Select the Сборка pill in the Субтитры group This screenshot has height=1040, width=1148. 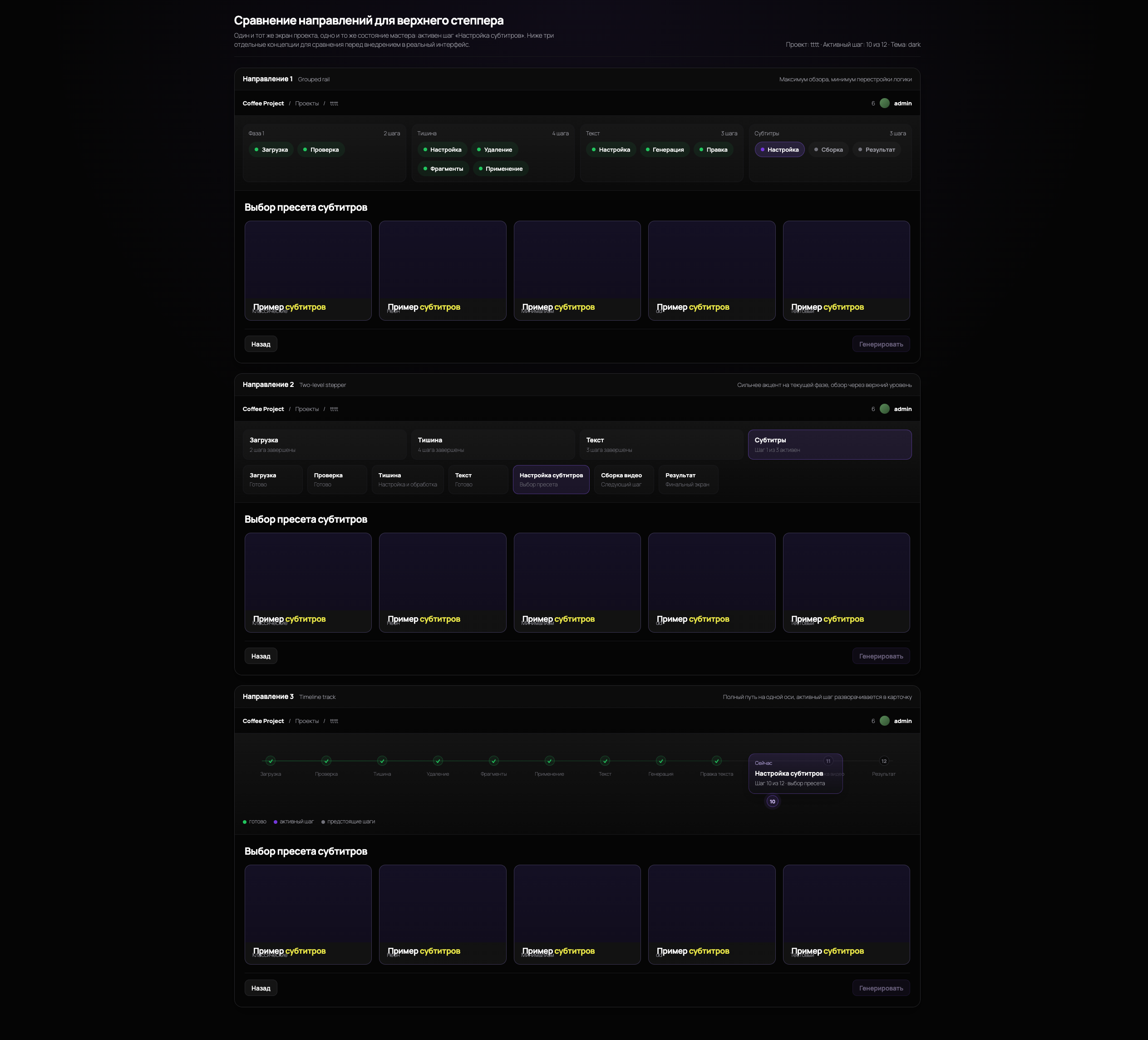click(x=828, y=150)
